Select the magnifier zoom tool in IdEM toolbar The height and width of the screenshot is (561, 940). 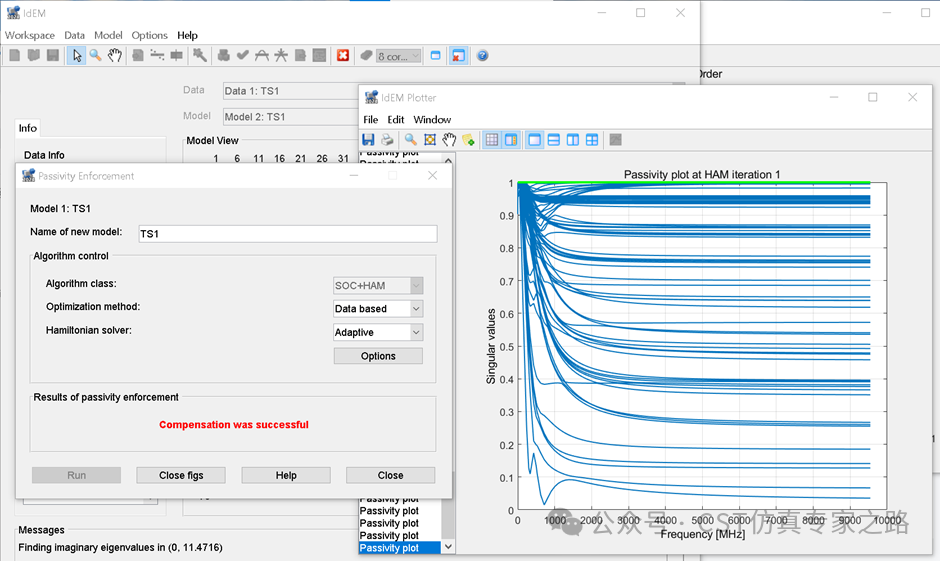(95, 56)
